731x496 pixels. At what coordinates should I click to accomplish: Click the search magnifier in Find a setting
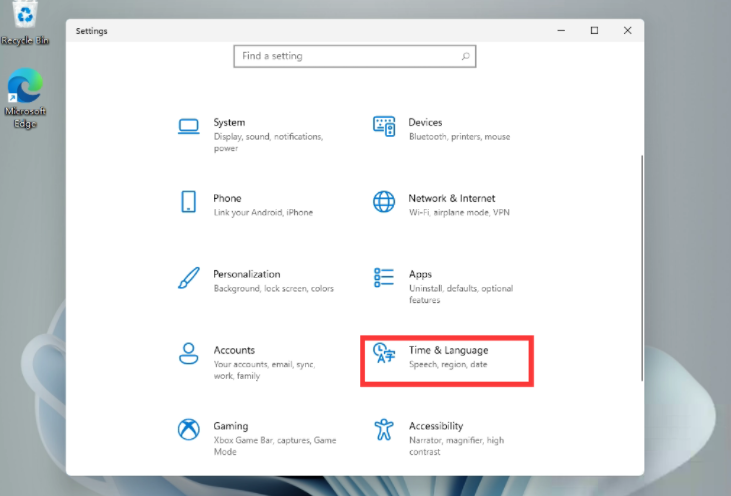[465, 57]
